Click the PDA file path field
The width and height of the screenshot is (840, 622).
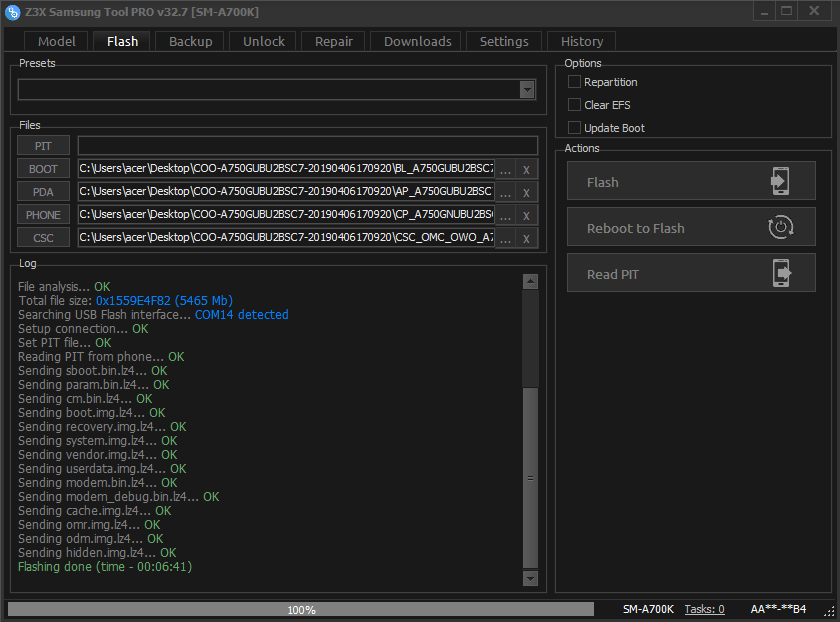[x=286, y=192]
